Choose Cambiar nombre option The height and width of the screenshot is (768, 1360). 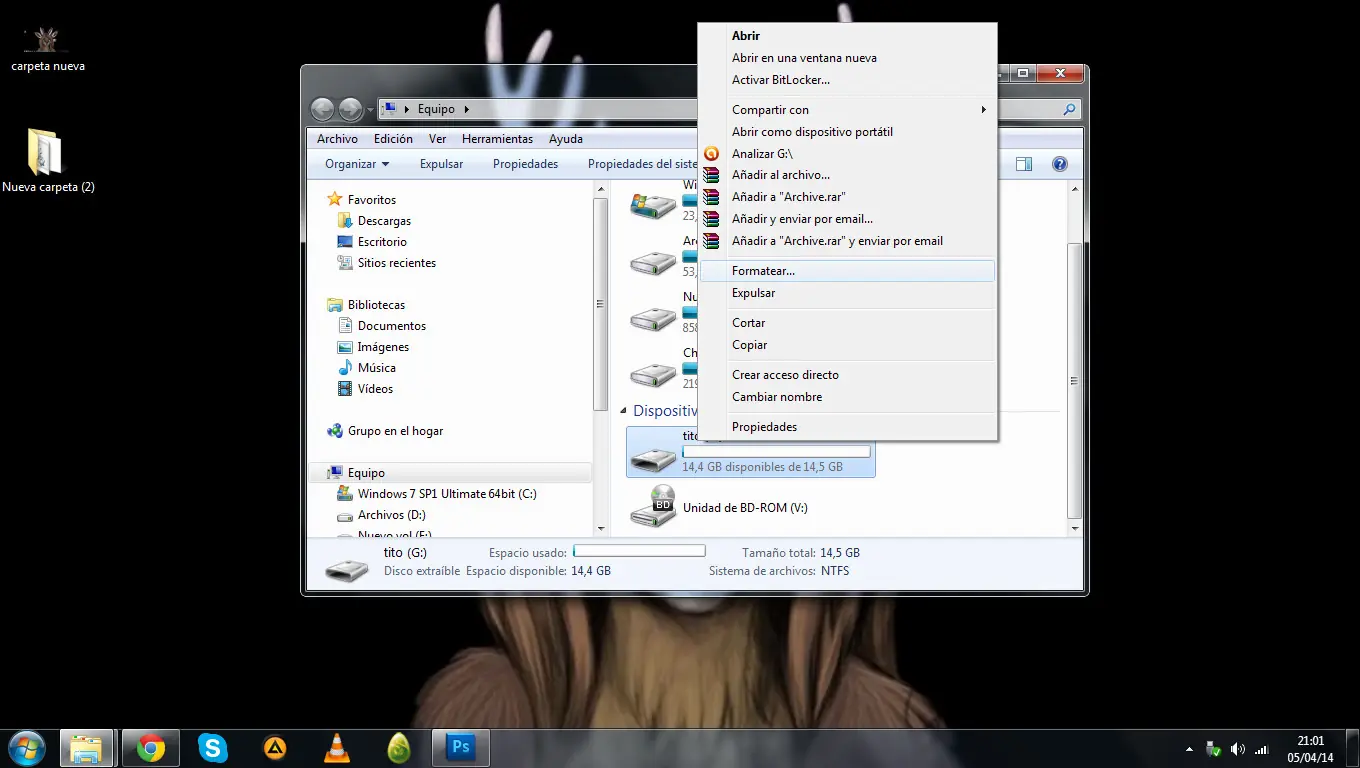[x=847, y=397]
